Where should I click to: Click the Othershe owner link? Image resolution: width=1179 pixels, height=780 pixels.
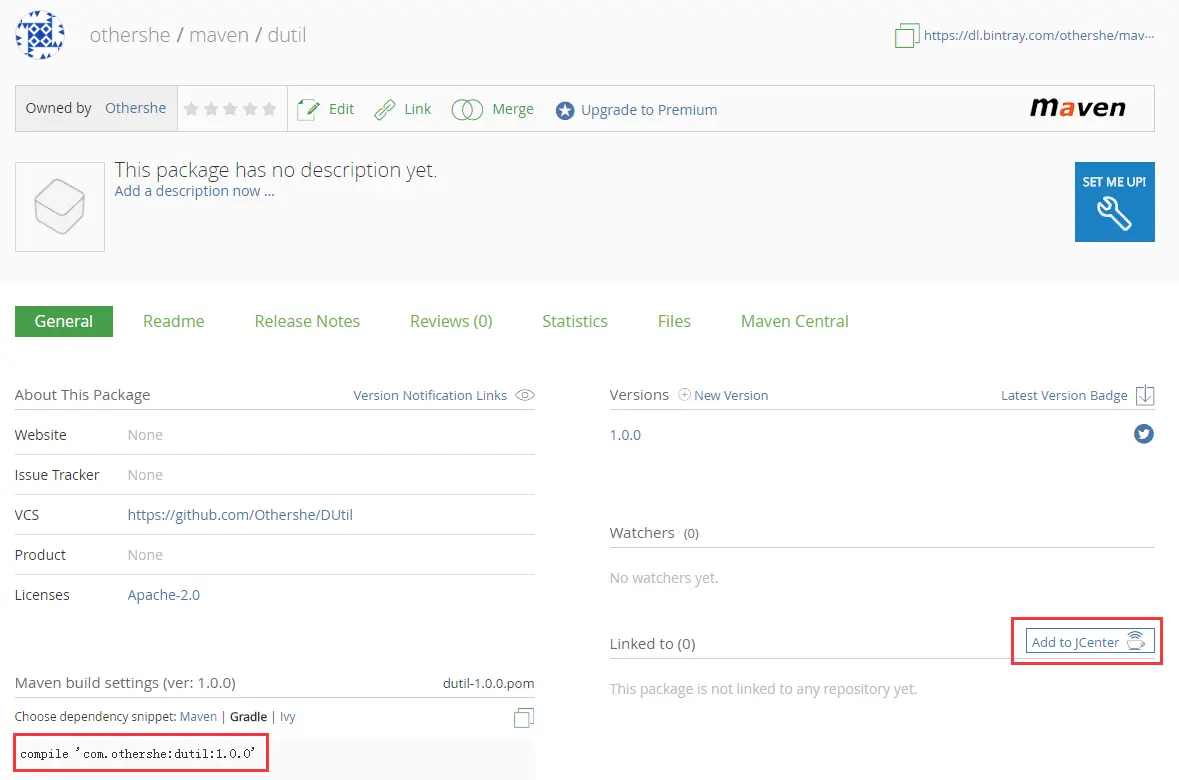click(x=135, y=108)
